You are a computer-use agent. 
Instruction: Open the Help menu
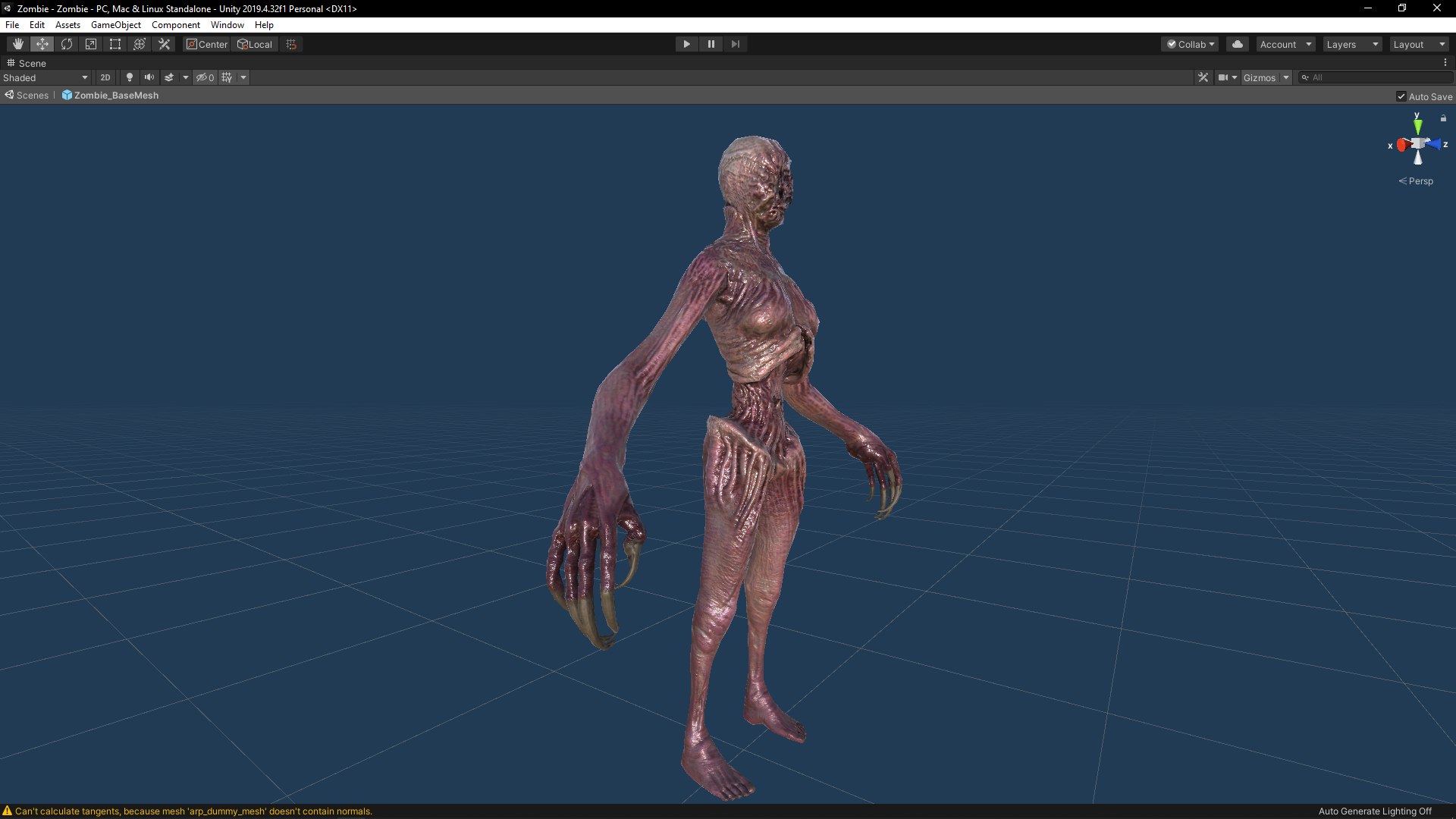click(264, 24)
